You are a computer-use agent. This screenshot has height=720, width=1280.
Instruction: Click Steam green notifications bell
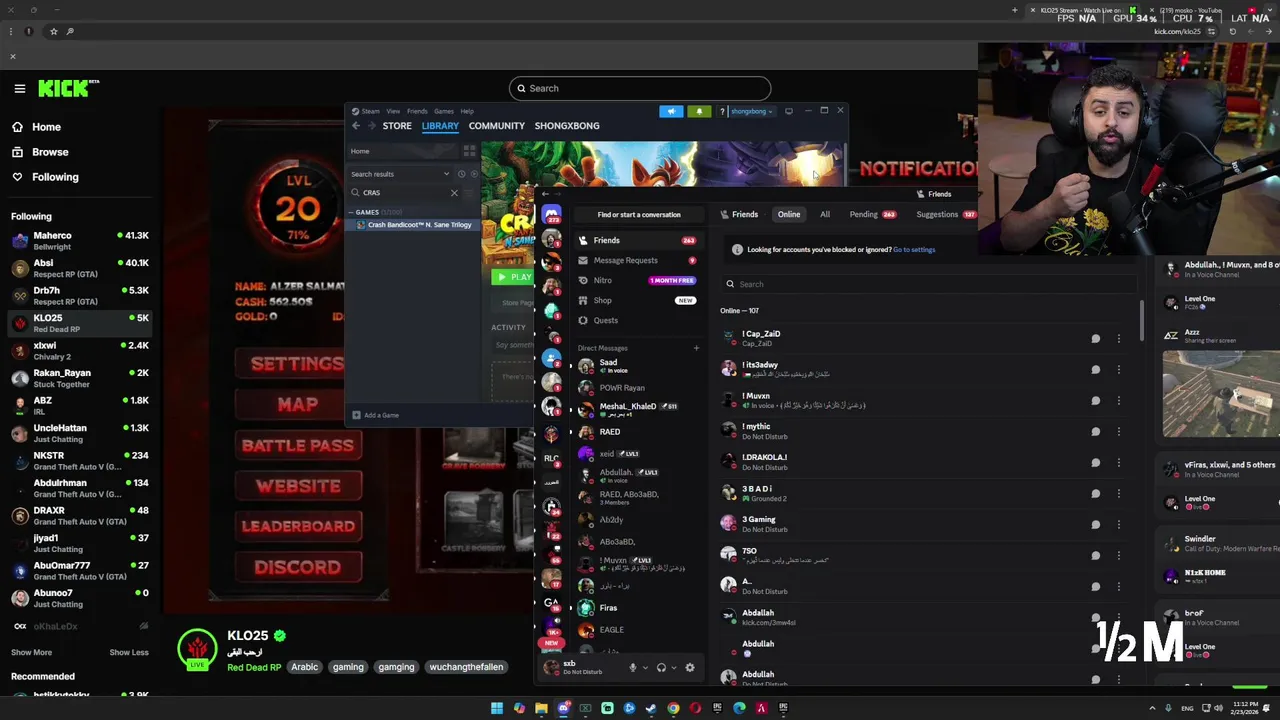[x=699, y=111]
